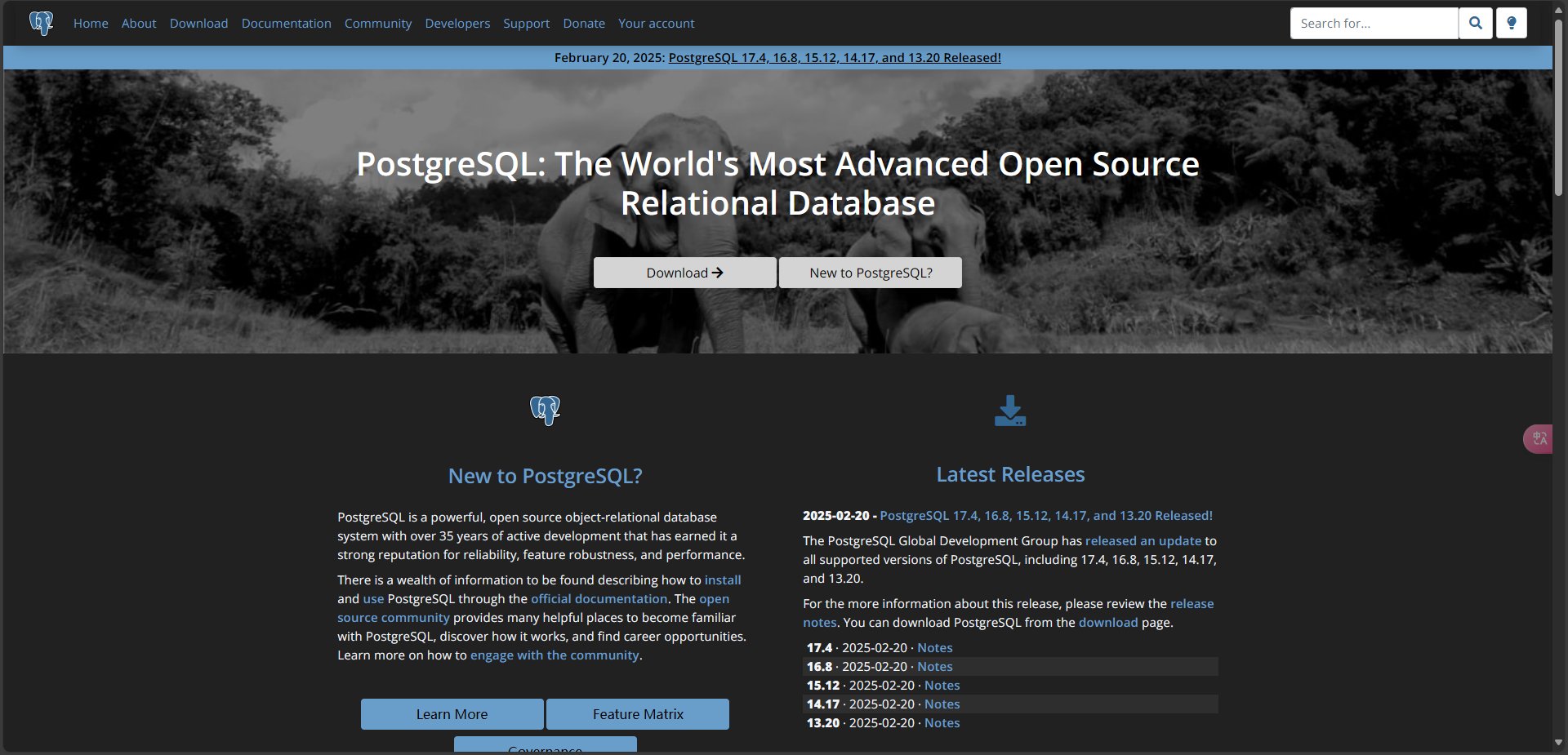
Task: Follow the download page link in text
Action: point(1107,623)
